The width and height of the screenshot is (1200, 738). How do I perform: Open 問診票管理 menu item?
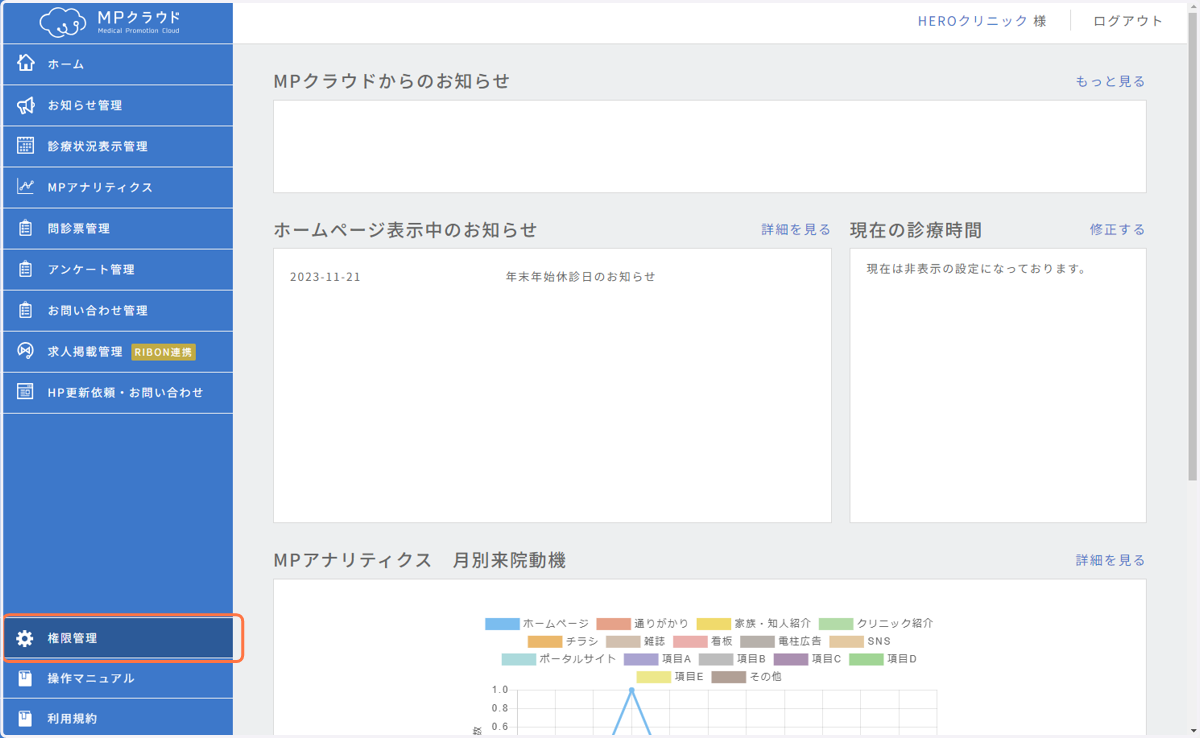(118, 228)
